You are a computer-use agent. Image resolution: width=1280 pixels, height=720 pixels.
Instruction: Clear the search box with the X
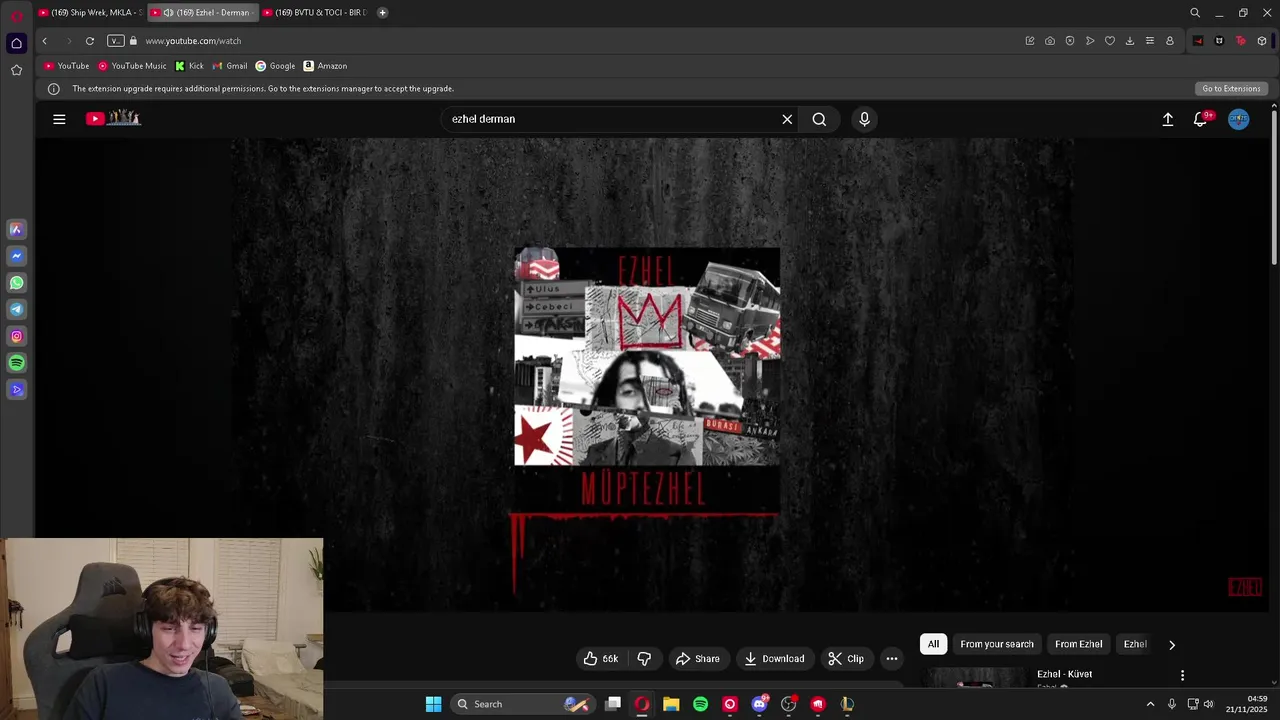coord(787,119)
